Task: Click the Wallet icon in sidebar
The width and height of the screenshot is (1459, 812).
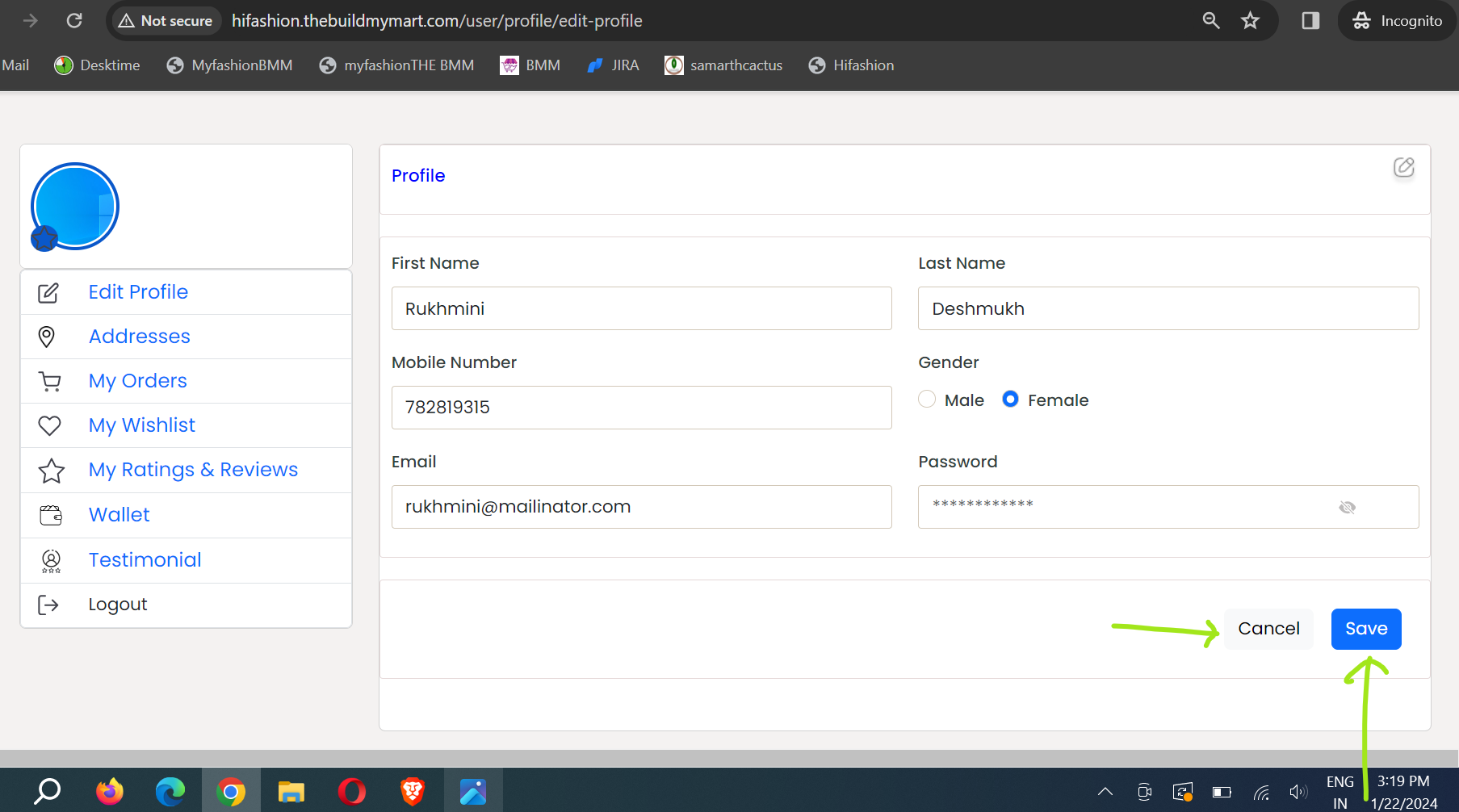Action: (x=51, y=515)
